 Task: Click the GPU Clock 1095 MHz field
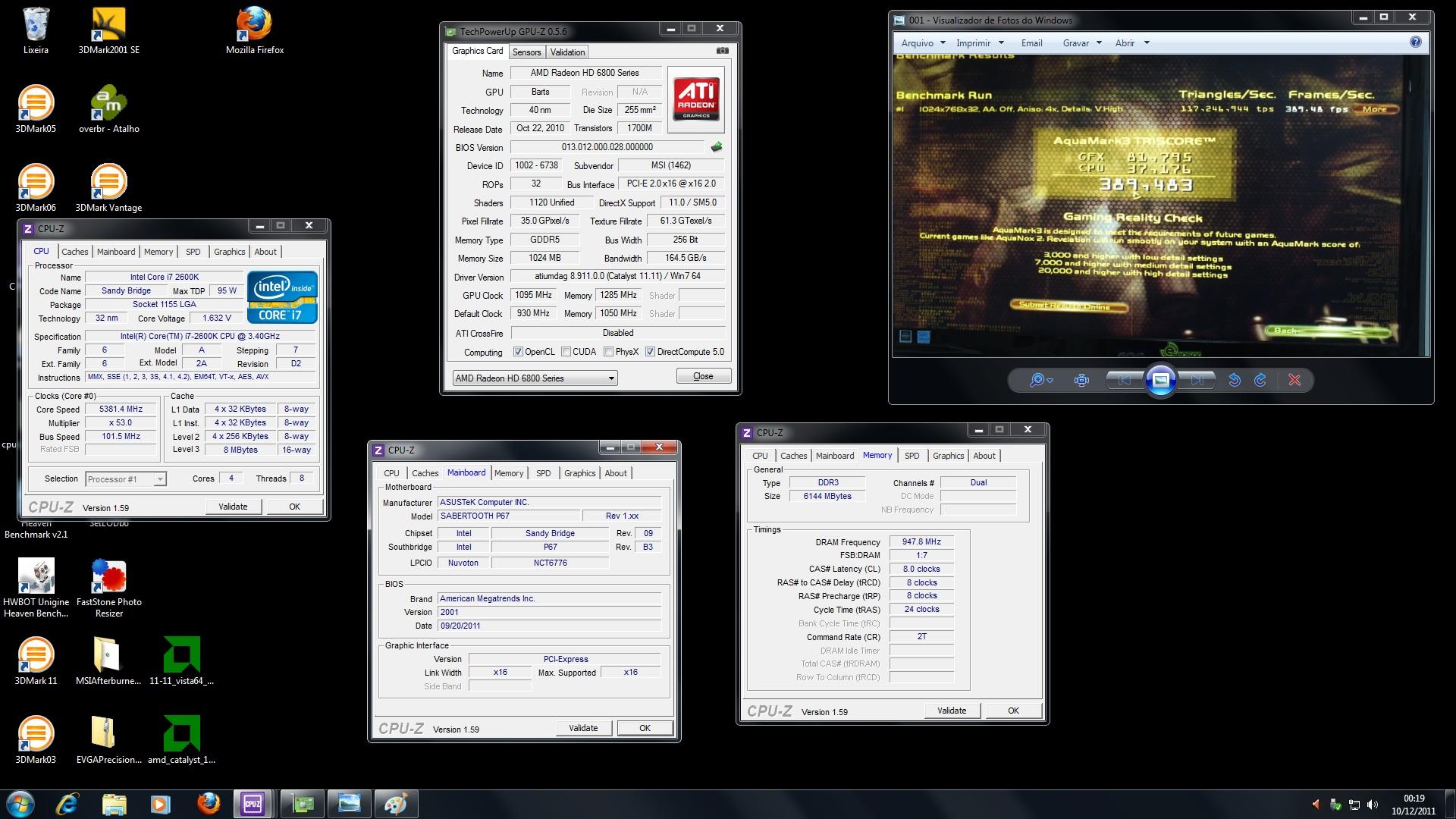(534, 295)
